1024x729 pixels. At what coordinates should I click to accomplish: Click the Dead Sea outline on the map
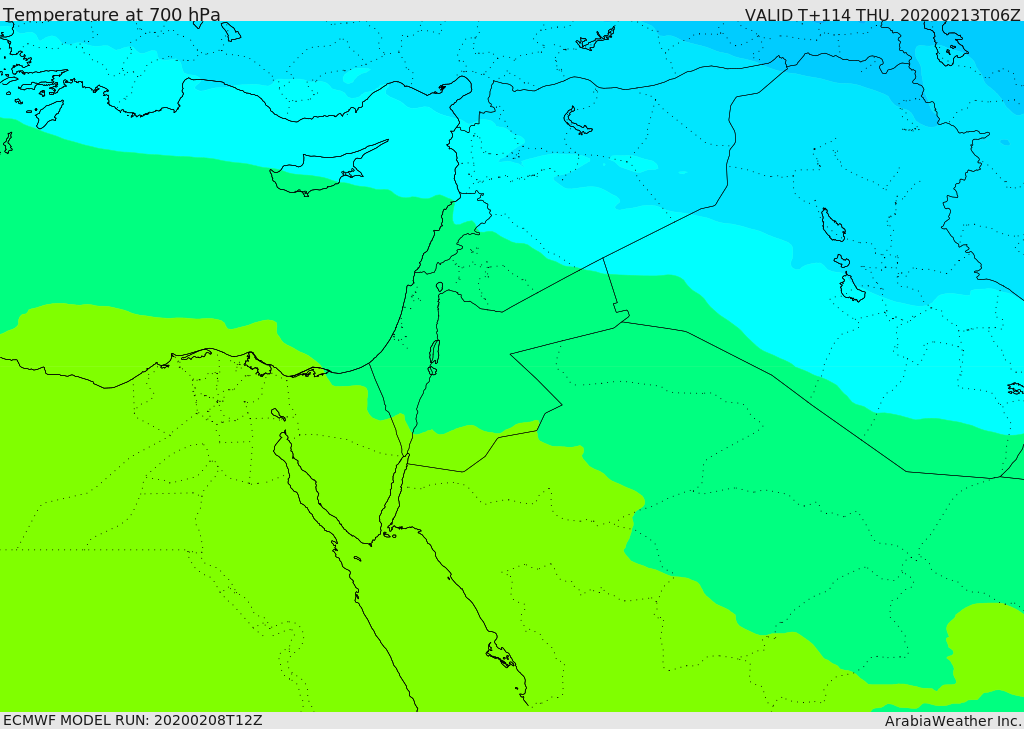(x=434, y=357)
